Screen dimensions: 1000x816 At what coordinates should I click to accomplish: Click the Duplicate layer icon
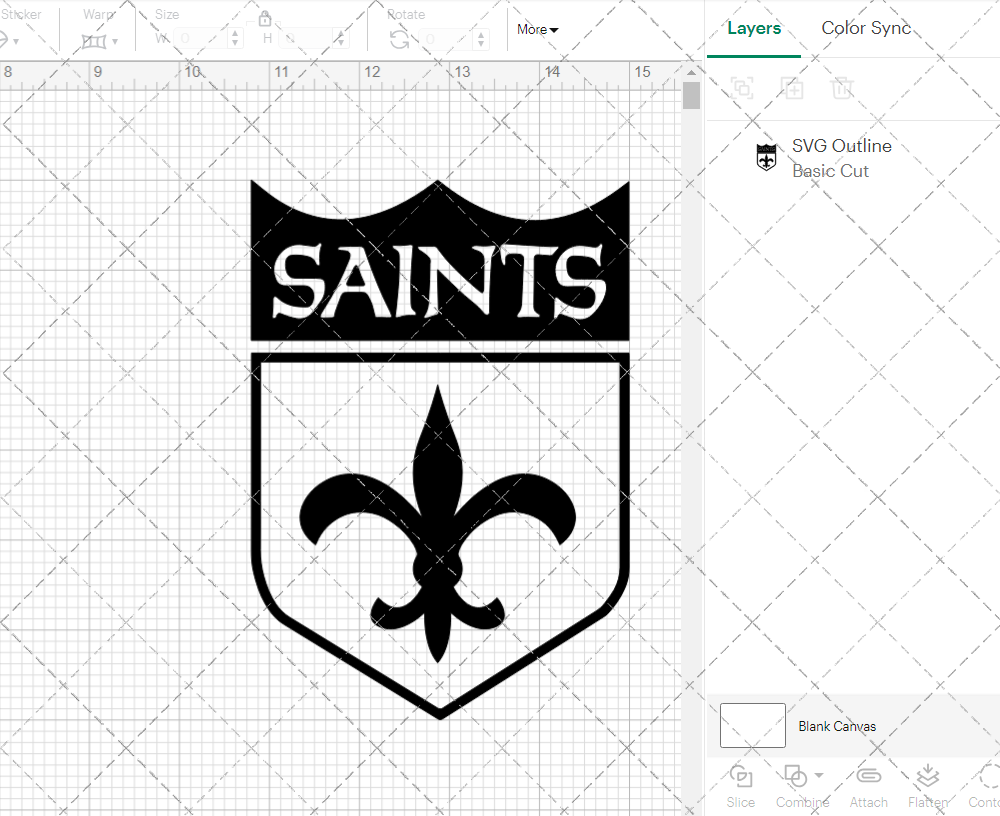tap(792, 88)
